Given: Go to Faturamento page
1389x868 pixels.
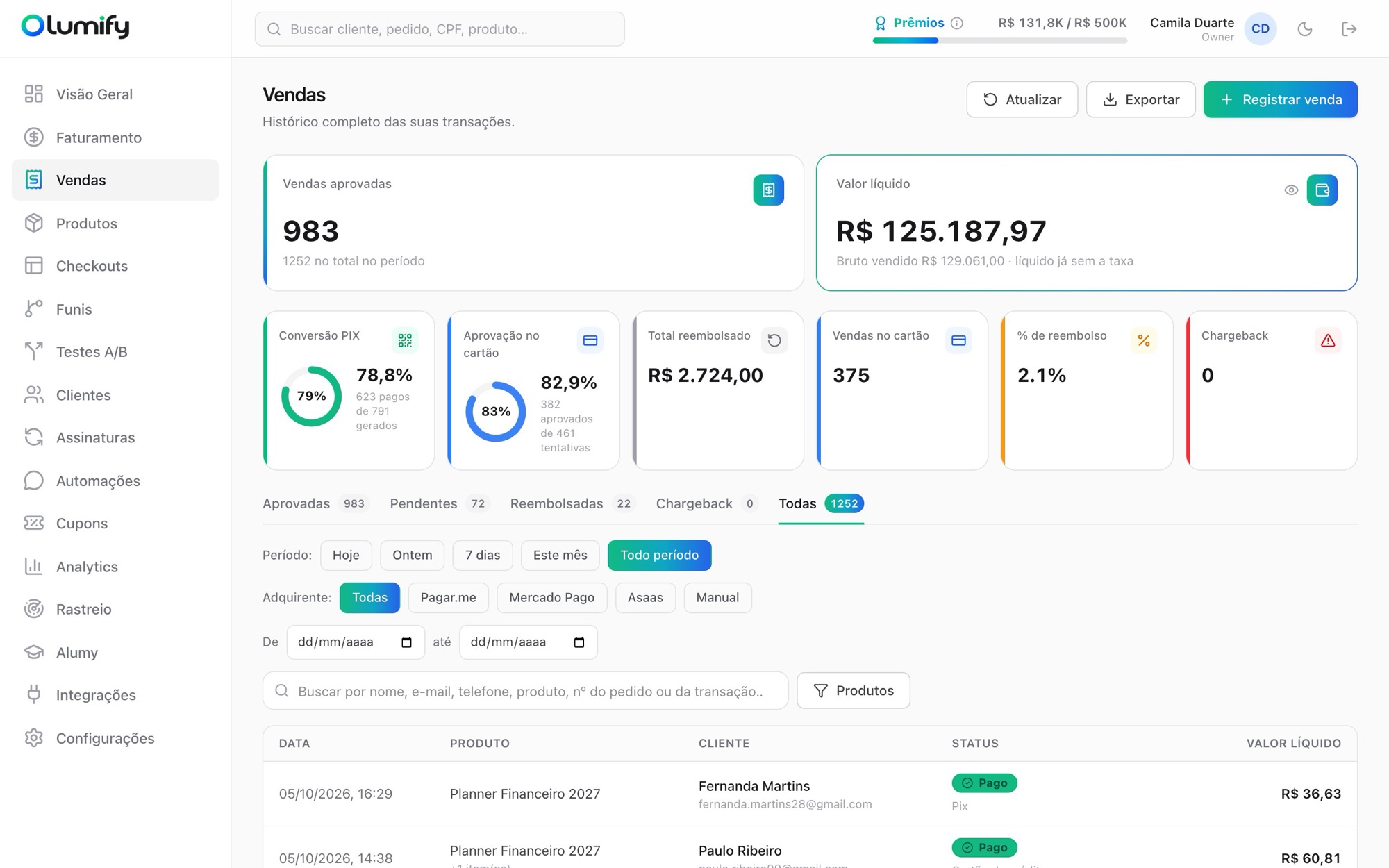Looking at the screenshot, I should [115, 137].
